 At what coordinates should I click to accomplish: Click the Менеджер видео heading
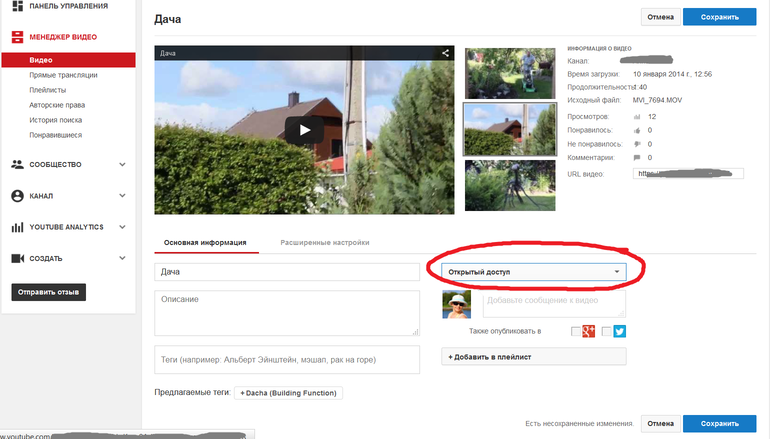click(x=63, y=37)
